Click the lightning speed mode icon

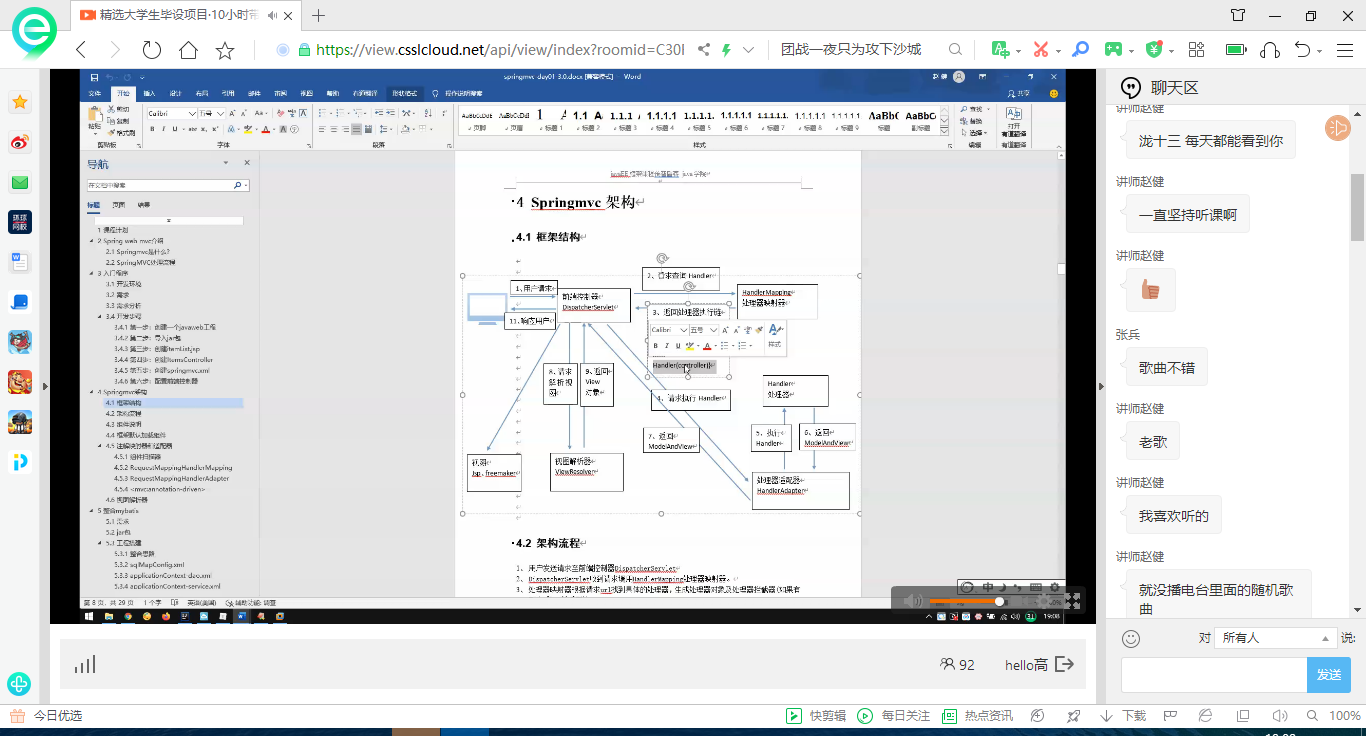tap(726, 50)
